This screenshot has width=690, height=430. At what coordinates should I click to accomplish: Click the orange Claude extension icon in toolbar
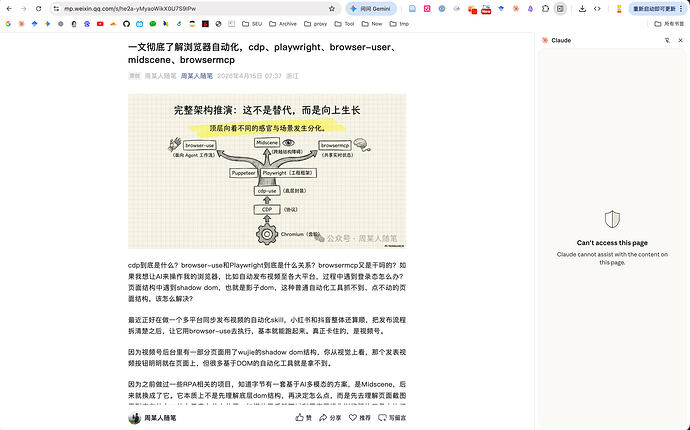tap(516, 8)
